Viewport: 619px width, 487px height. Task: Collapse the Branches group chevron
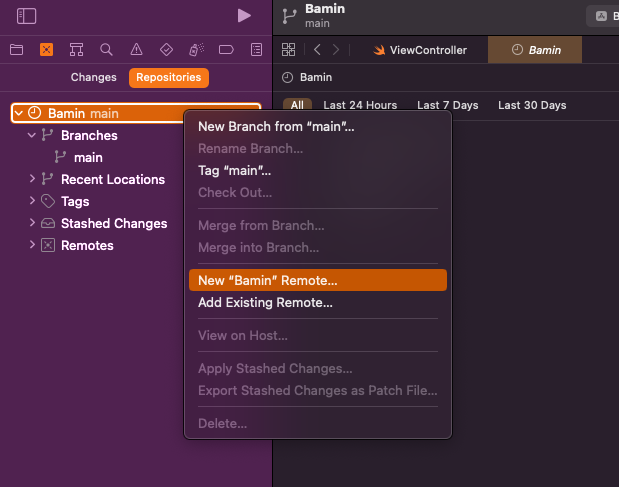click(32, 135)
